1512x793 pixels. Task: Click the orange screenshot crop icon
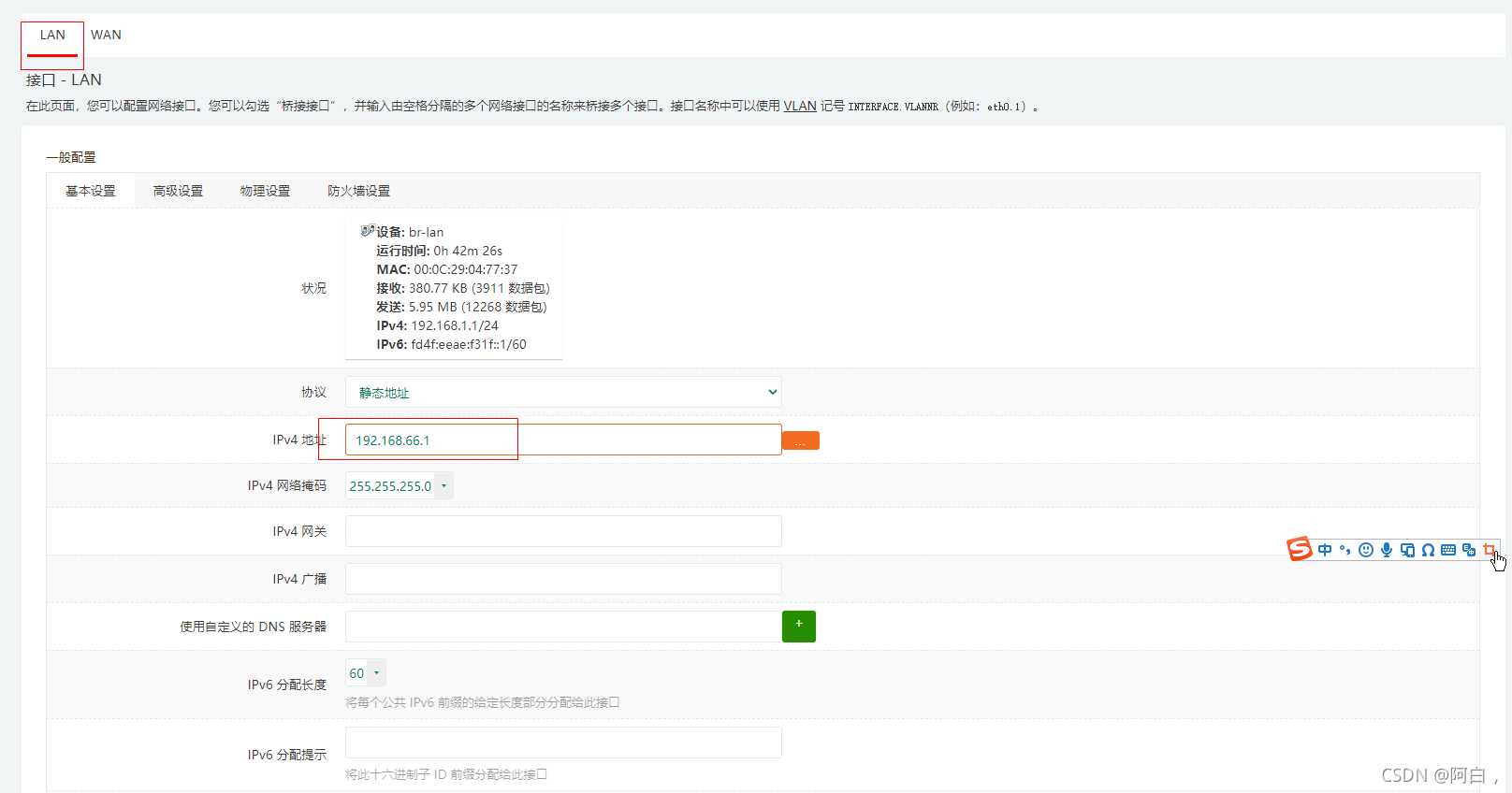[x=1490, y=550]
